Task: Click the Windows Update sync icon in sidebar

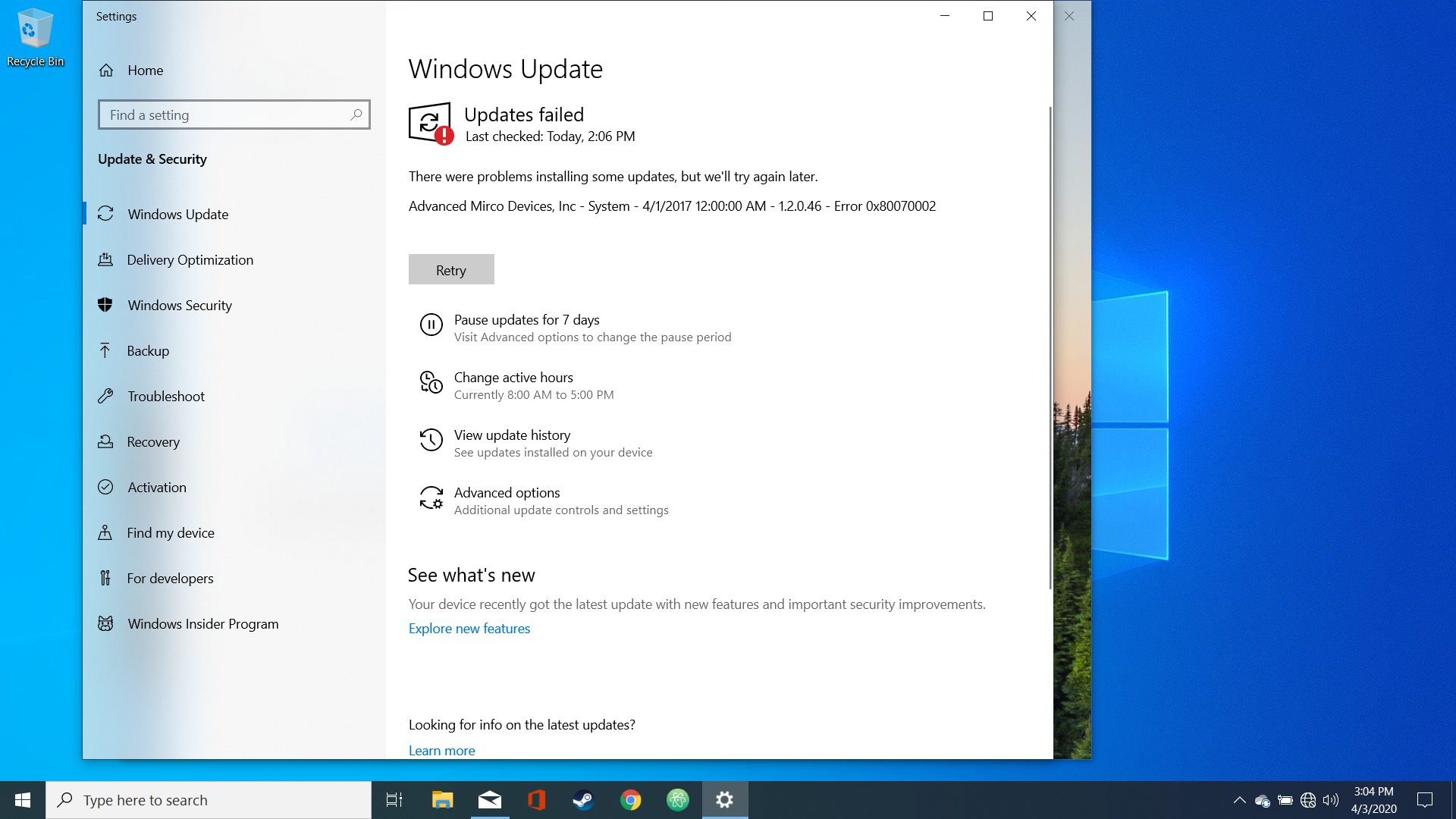Action: pyautogui.click(x=105, y=214)
